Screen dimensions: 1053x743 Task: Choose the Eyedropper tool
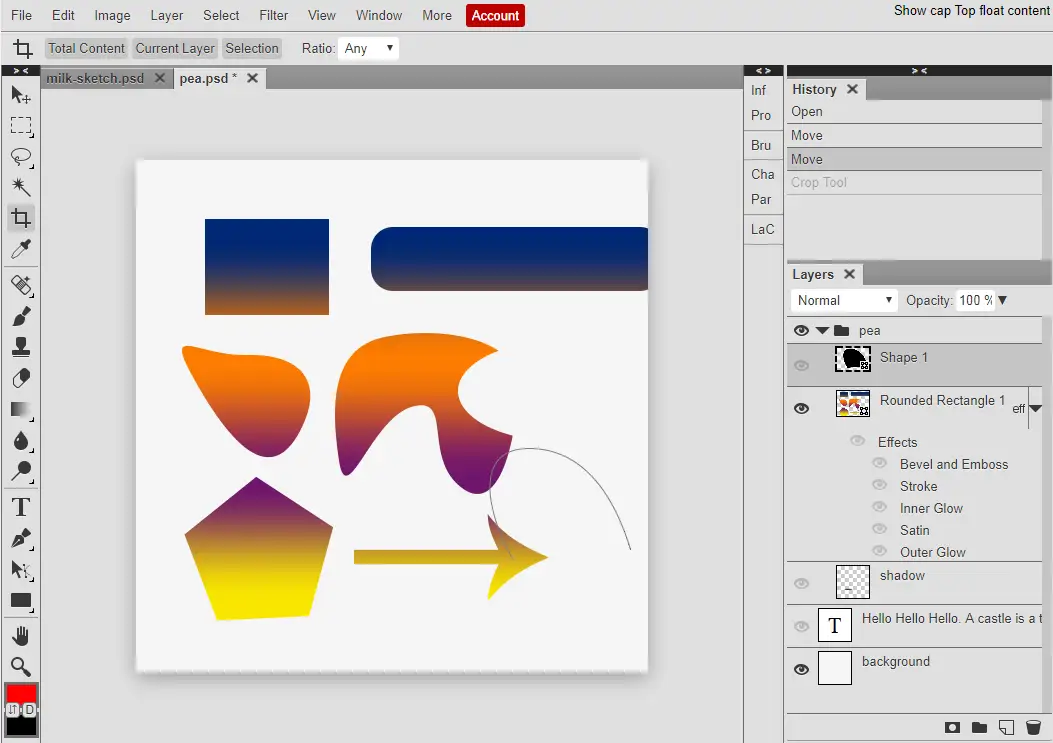[x=21, y=249]
